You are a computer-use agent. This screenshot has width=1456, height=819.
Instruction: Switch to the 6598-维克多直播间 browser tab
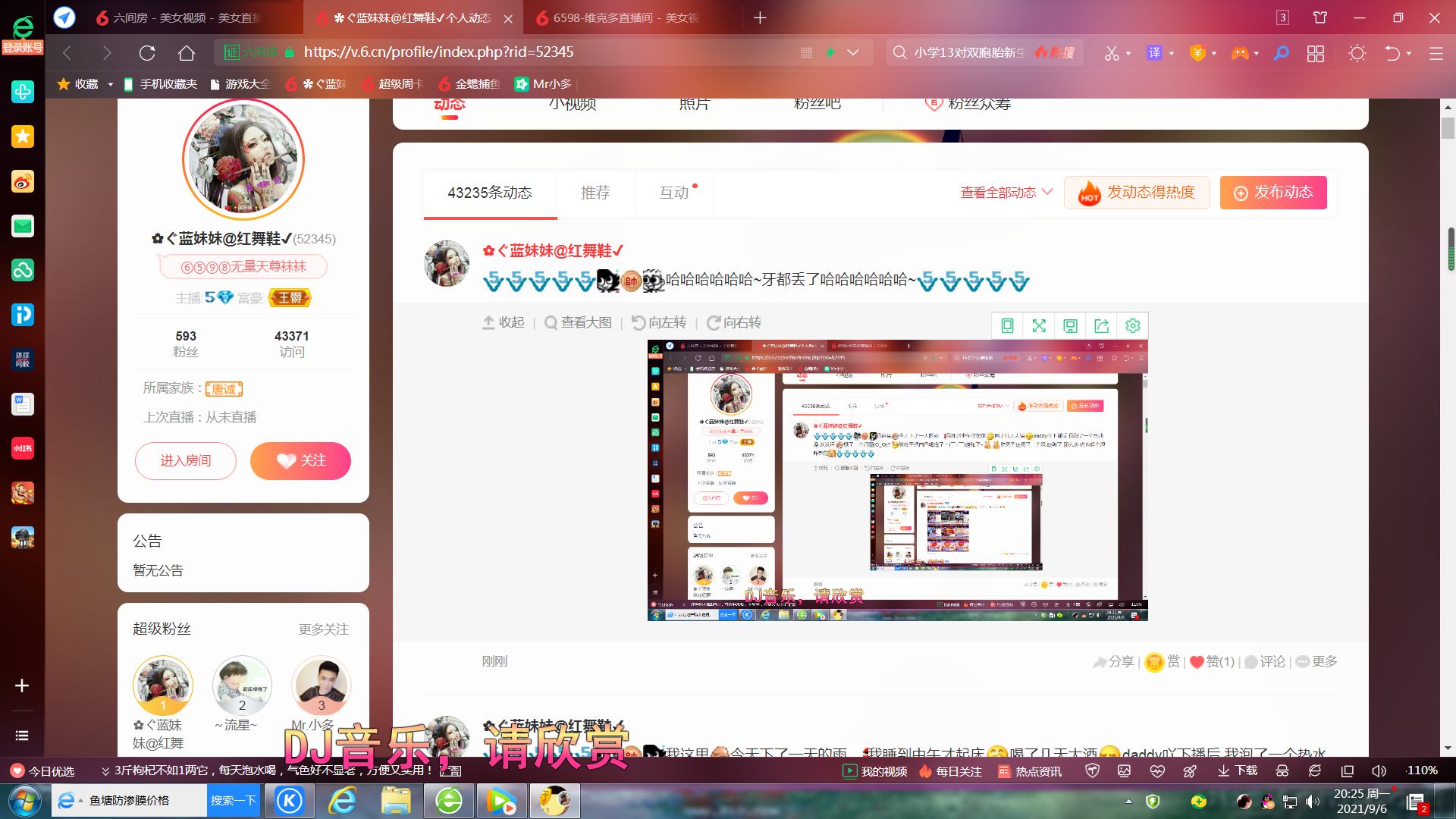click(x=625, y=17)
